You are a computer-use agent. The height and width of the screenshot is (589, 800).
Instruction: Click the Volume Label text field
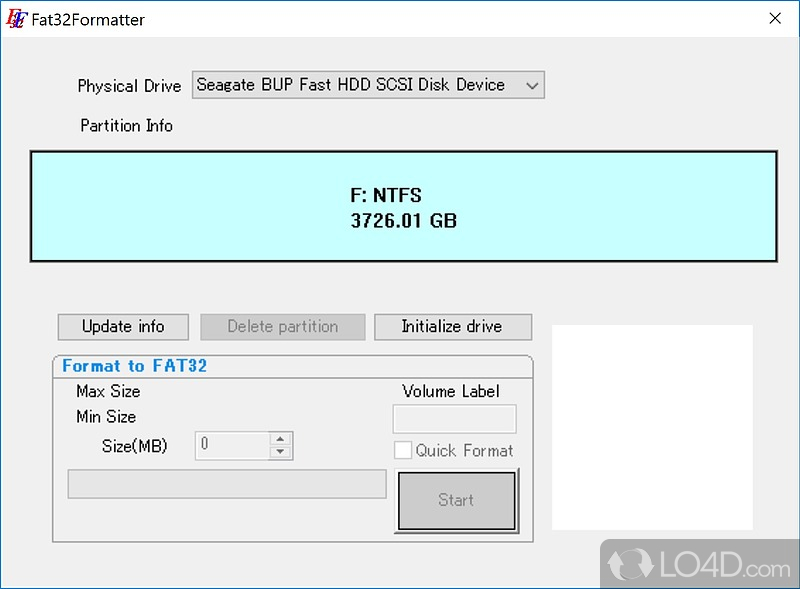point(454,419)
